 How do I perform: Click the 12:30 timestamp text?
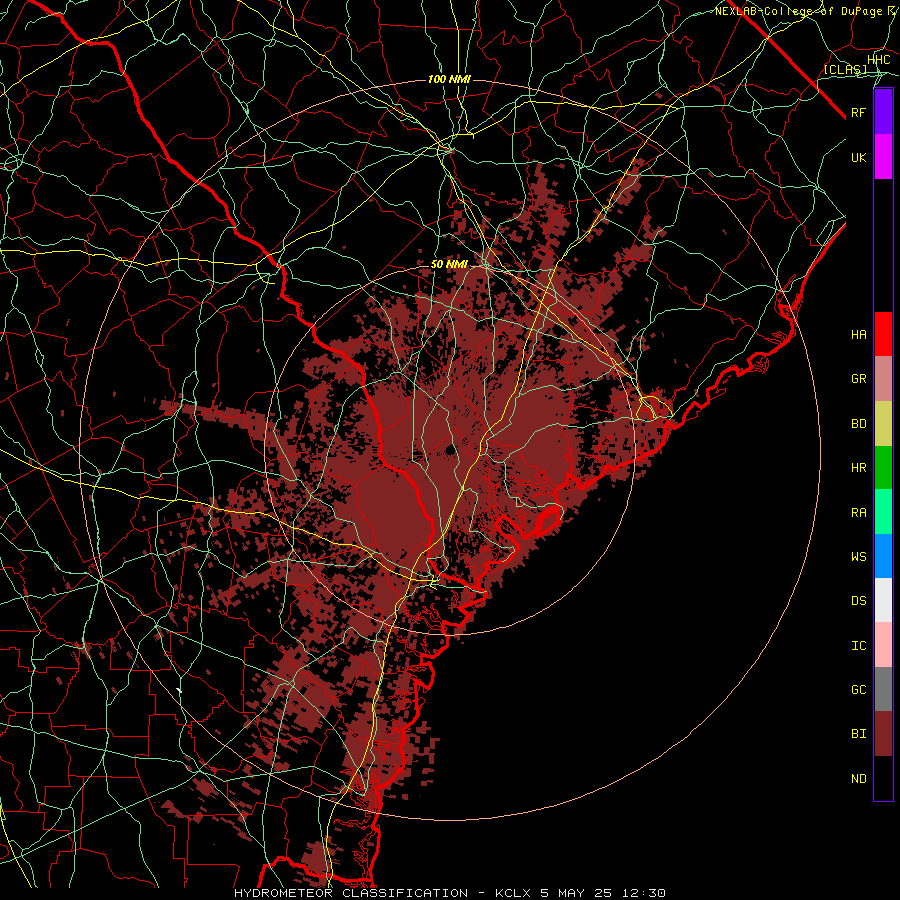645,893
